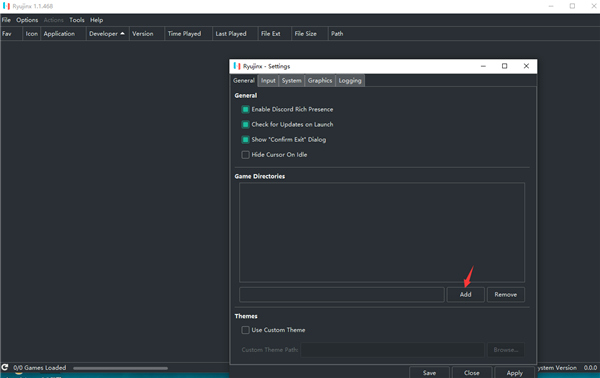600x378 pixels.
Task: Click the game directory path input field
Action: (x=342, y=295)
